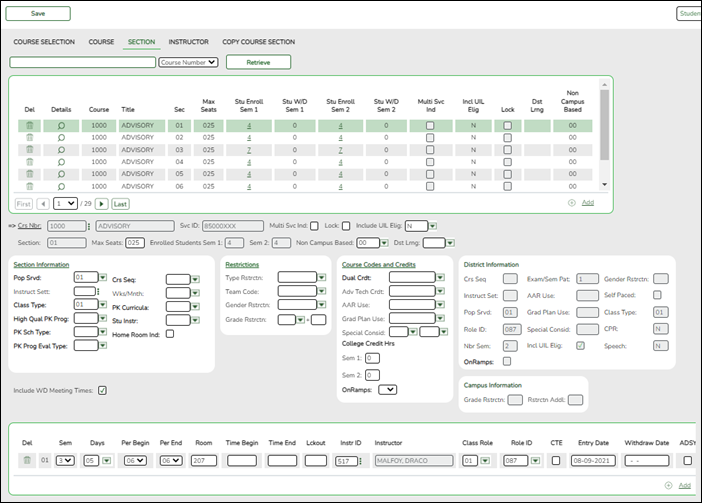Screen dimensions: 702x503
Task: Open details magnifier for section 01
Action: pyautogui.click(x=61, y=126)
